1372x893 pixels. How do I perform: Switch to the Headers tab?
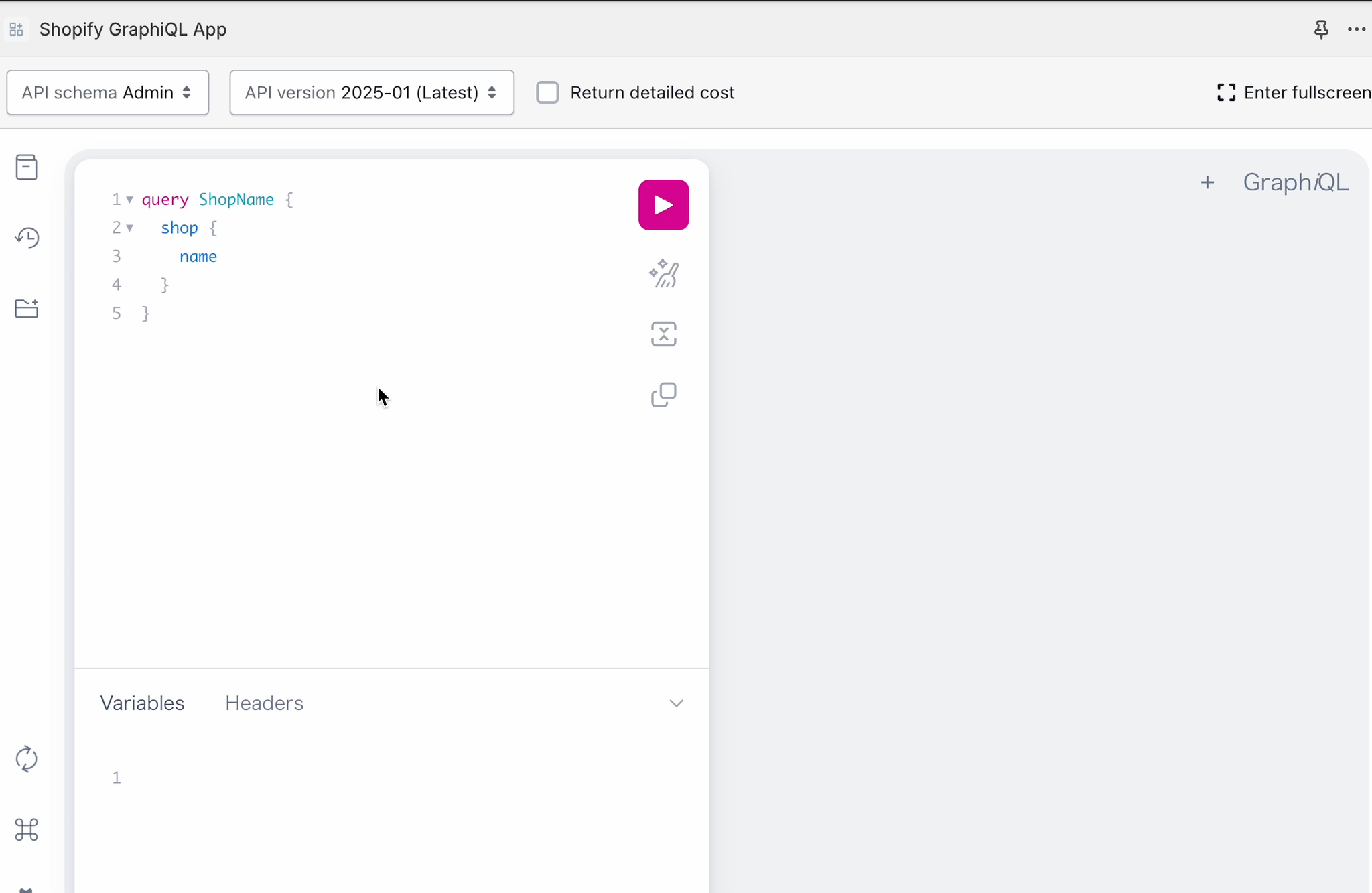tap(264, 703)
